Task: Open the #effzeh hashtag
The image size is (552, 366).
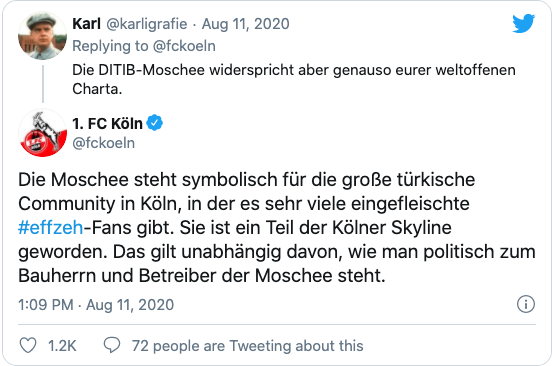Action: pyautogui.click(x=51, y=228)
